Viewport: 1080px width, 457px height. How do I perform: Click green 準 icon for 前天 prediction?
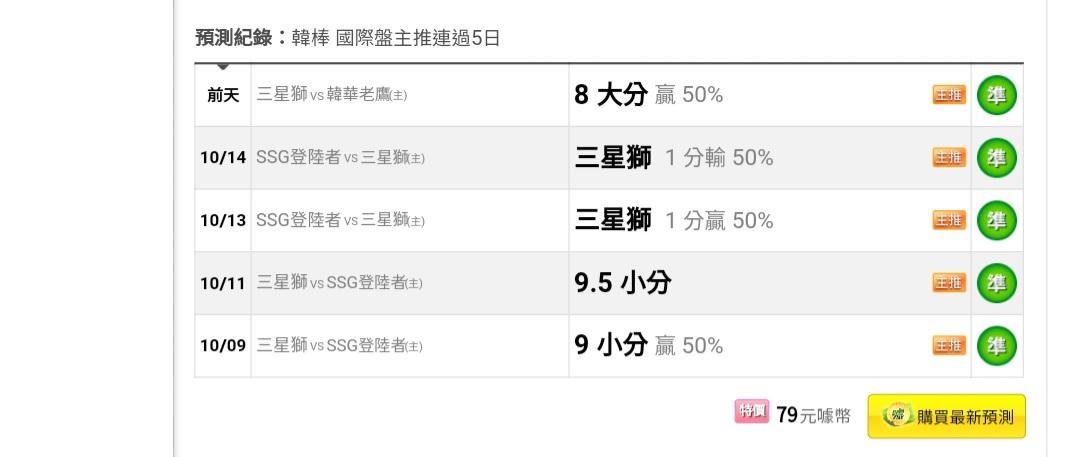[x=996, y=96]
